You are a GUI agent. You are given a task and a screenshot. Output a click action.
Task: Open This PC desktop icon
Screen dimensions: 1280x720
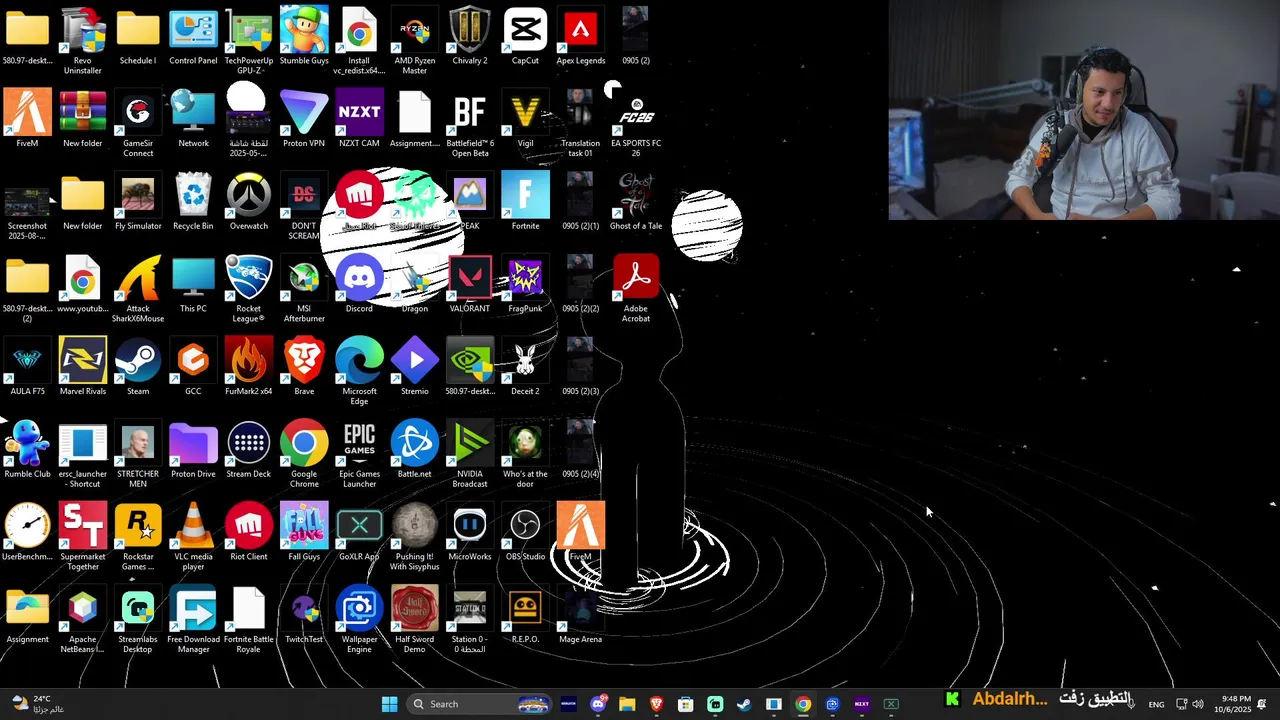pos(193,284)
